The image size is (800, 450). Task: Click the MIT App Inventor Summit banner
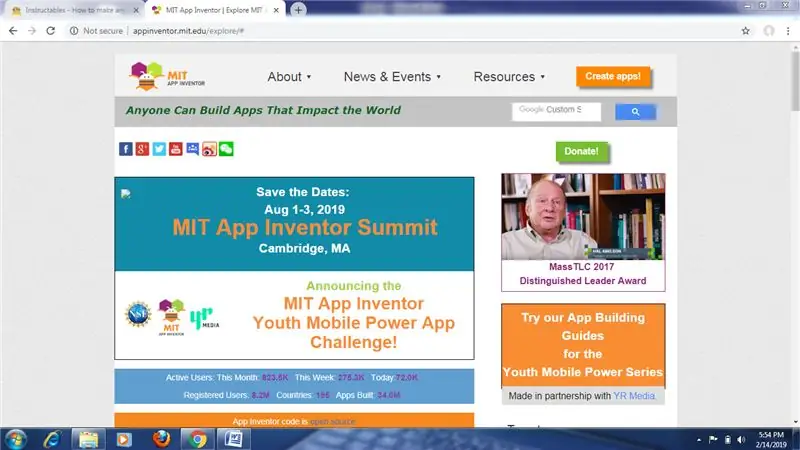[294, 224]
